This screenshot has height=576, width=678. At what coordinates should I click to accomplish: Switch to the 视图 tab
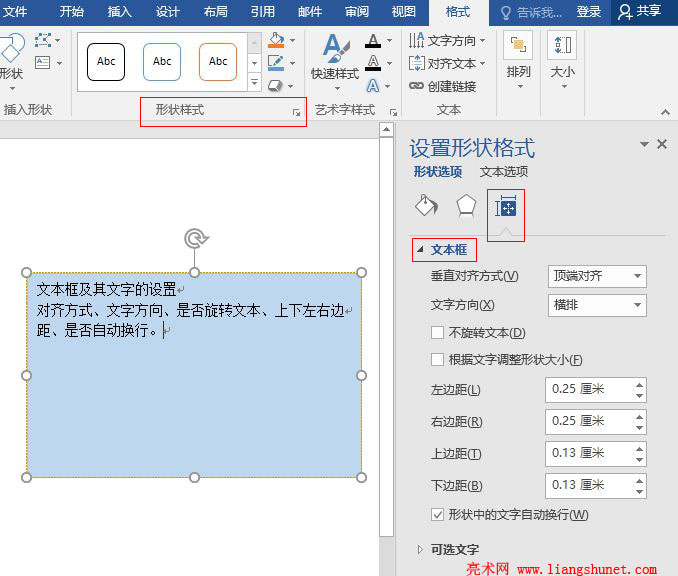coord(403,12)
